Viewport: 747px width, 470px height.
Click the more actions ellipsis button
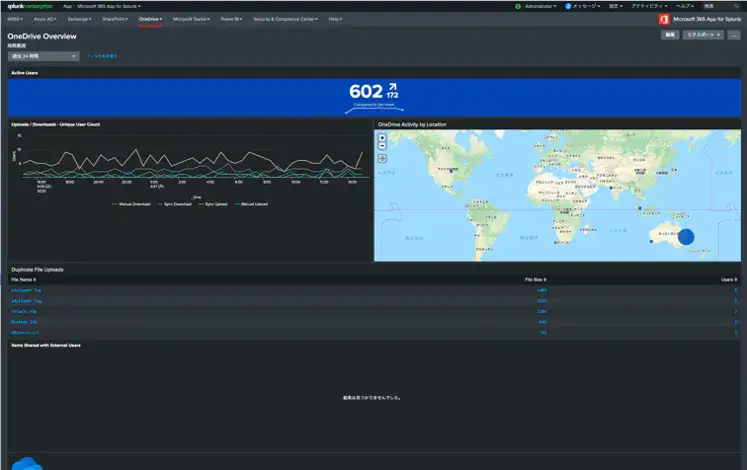coord(734,35)
